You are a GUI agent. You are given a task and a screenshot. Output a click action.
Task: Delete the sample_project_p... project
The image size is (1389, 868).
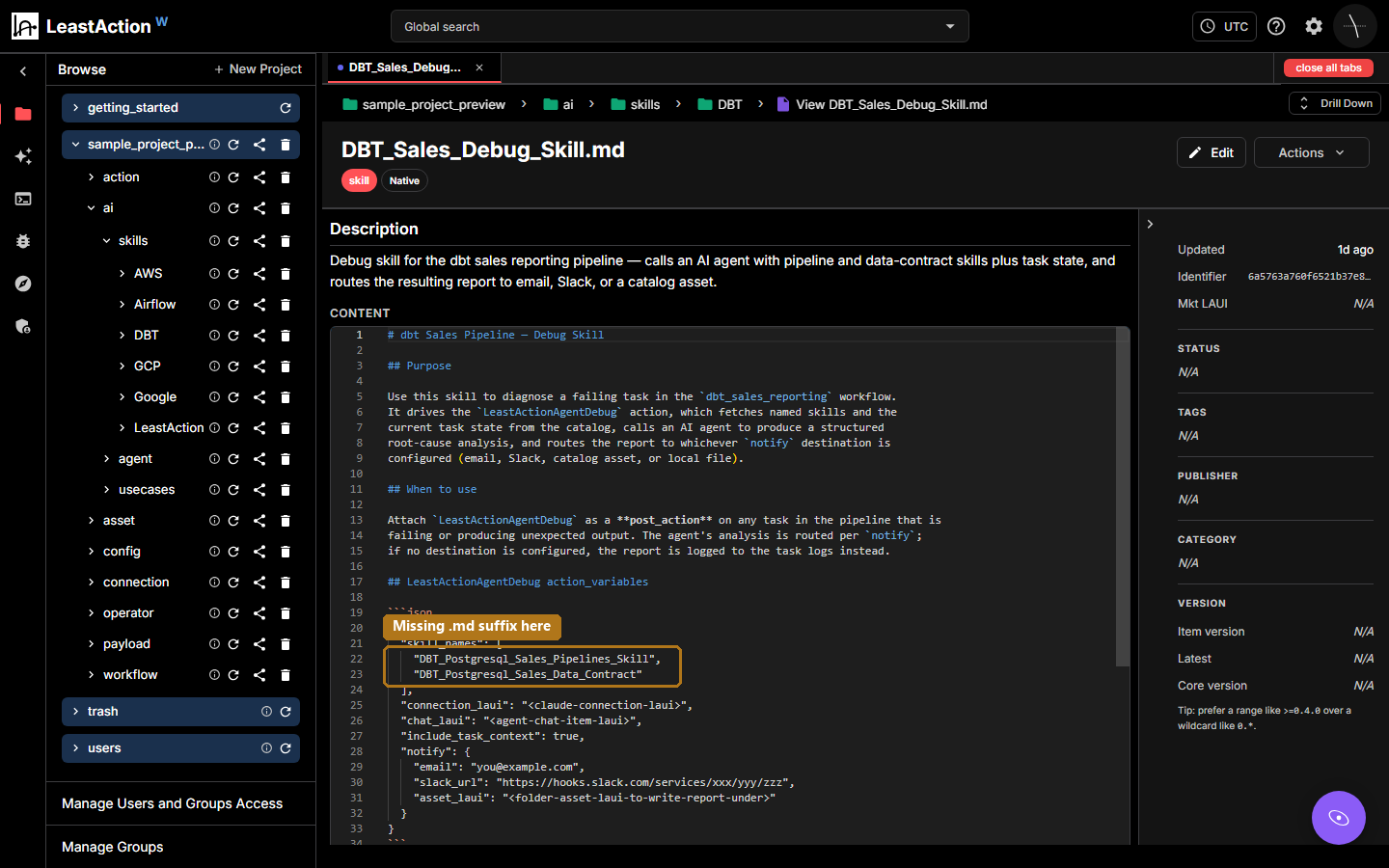pos(286,145)
